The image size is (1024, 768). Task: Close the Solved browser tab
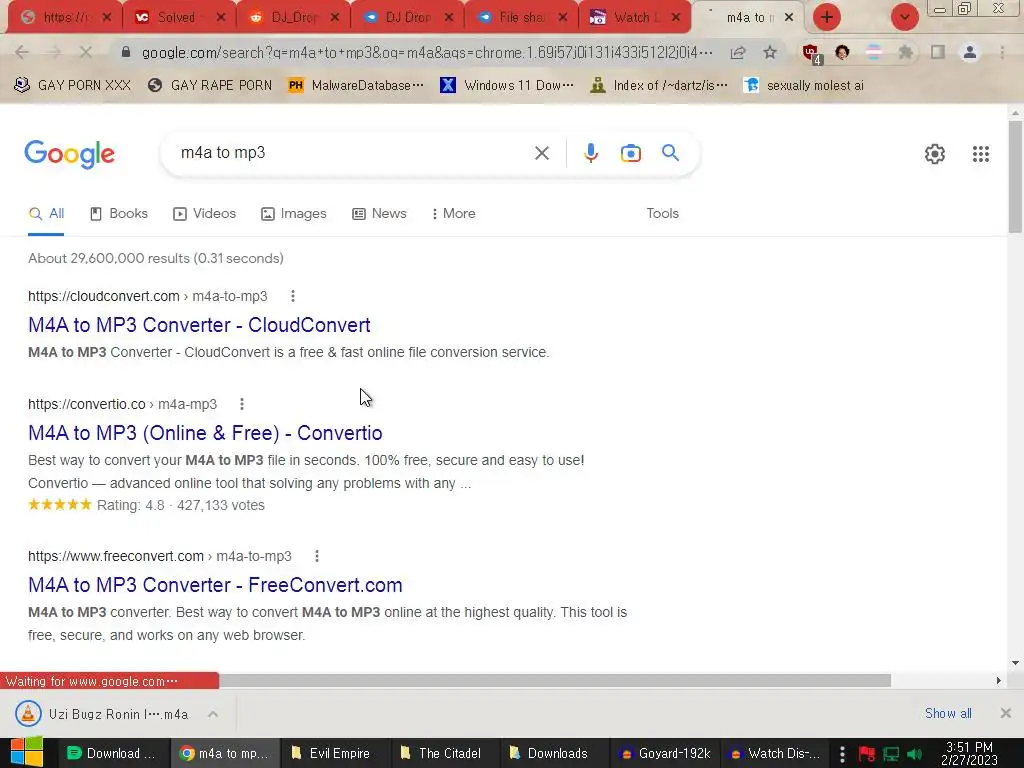[221, 18]
